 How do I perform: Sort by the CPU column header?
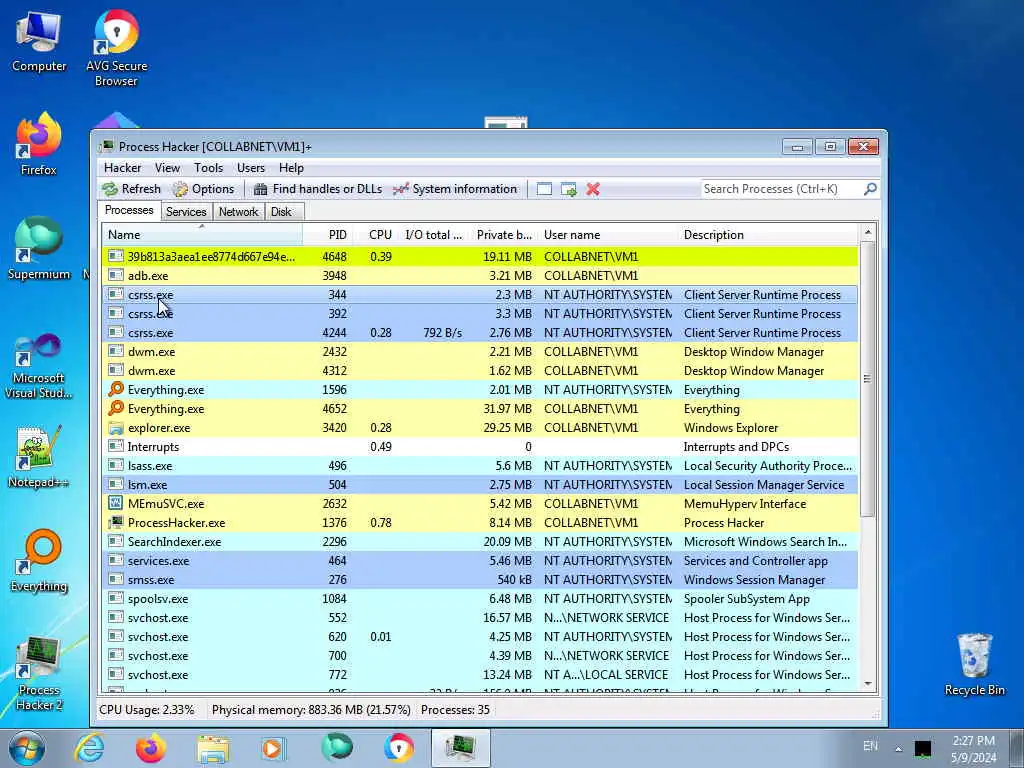pyautogui.click(x=377, y=234)
